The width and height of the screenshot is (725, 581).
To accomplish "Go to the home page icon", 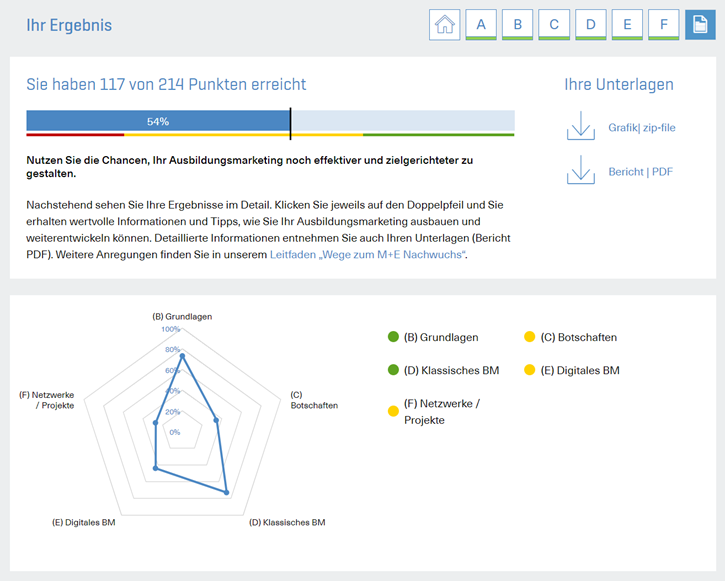I will (x=444, y=25).
